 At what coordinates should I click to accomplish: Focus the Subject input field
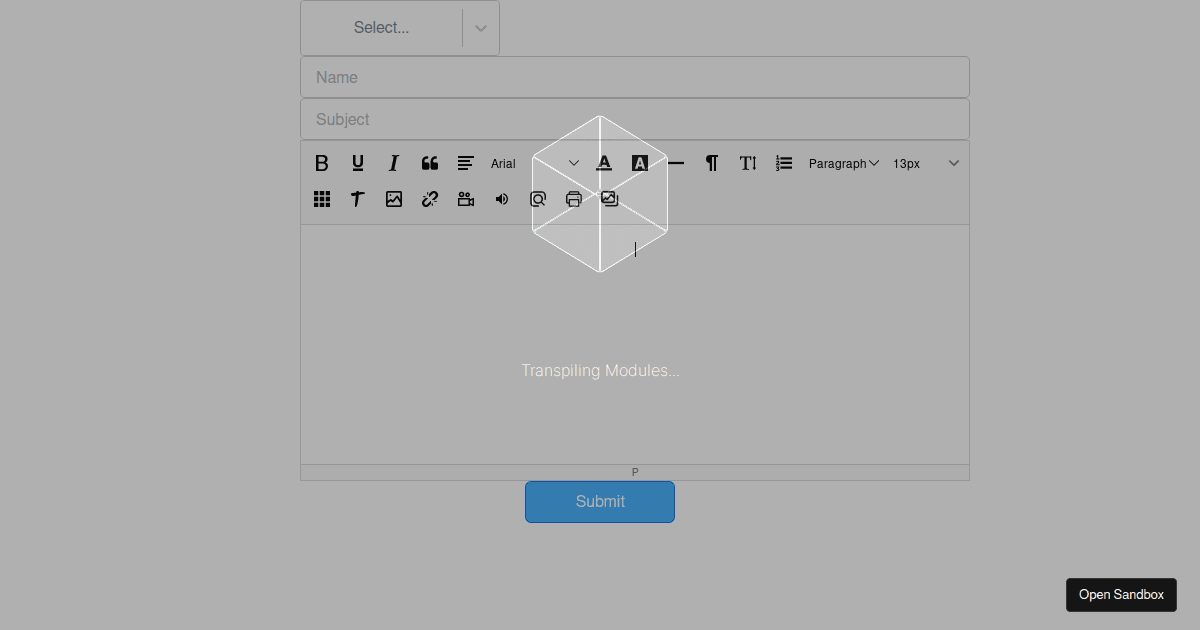[x=635, y=119]
